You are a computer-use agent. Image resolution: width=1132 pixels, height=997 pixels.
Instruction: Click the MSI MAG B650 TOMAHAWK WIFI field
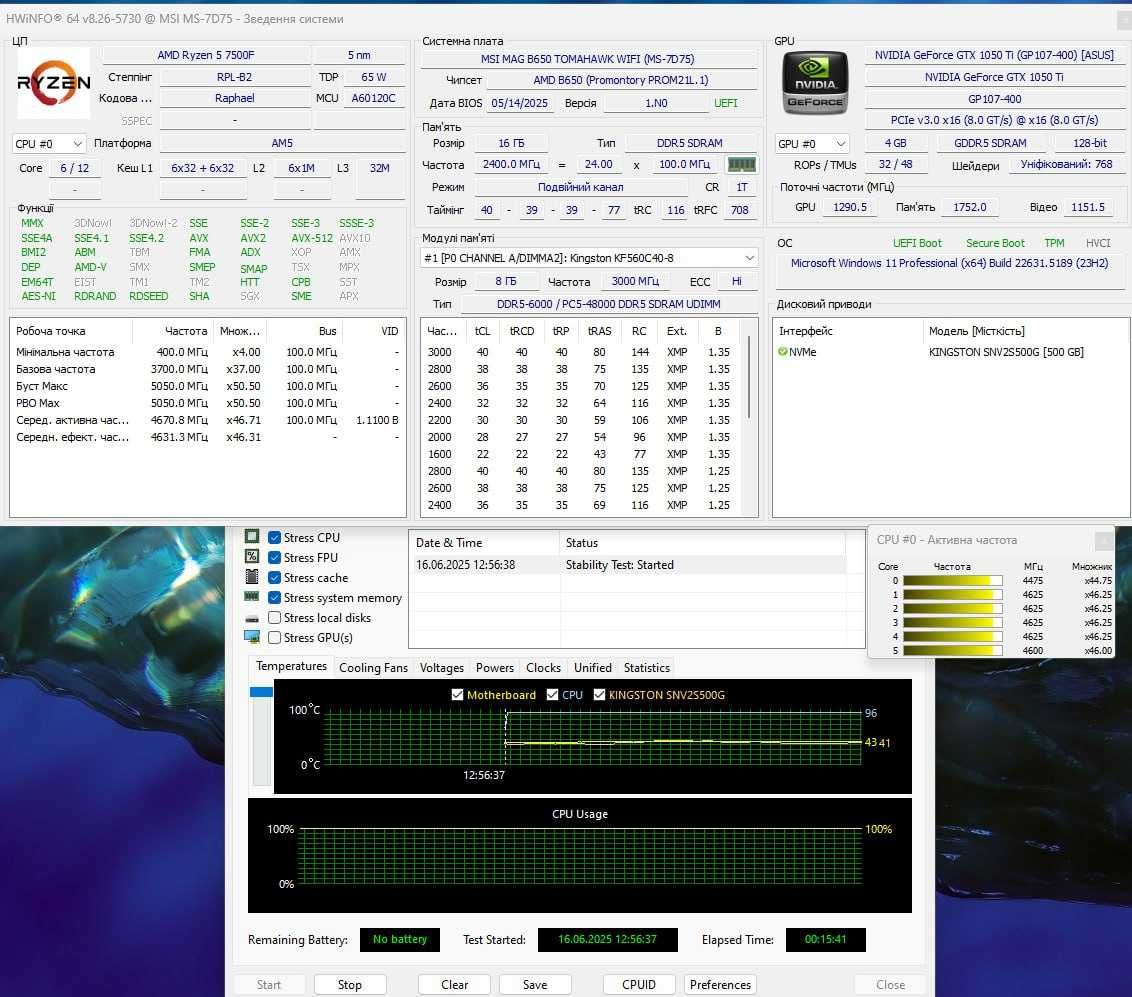pyautogui.click(x=588, y=58)
